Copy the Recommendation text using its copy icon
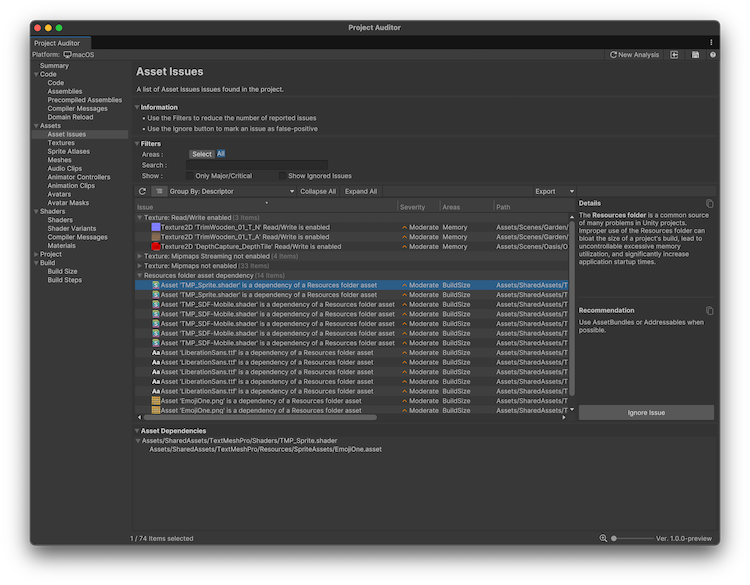The height and width of the screenshot is (585, 750). coord(710,311)
